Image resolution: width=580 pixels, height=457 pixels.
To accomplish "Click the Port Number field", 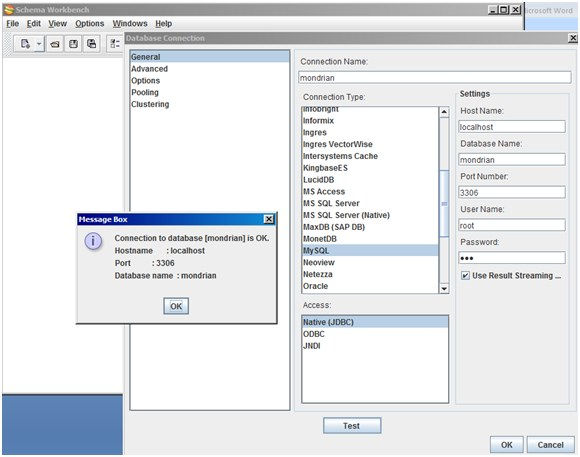I will [x=512, y=192].
